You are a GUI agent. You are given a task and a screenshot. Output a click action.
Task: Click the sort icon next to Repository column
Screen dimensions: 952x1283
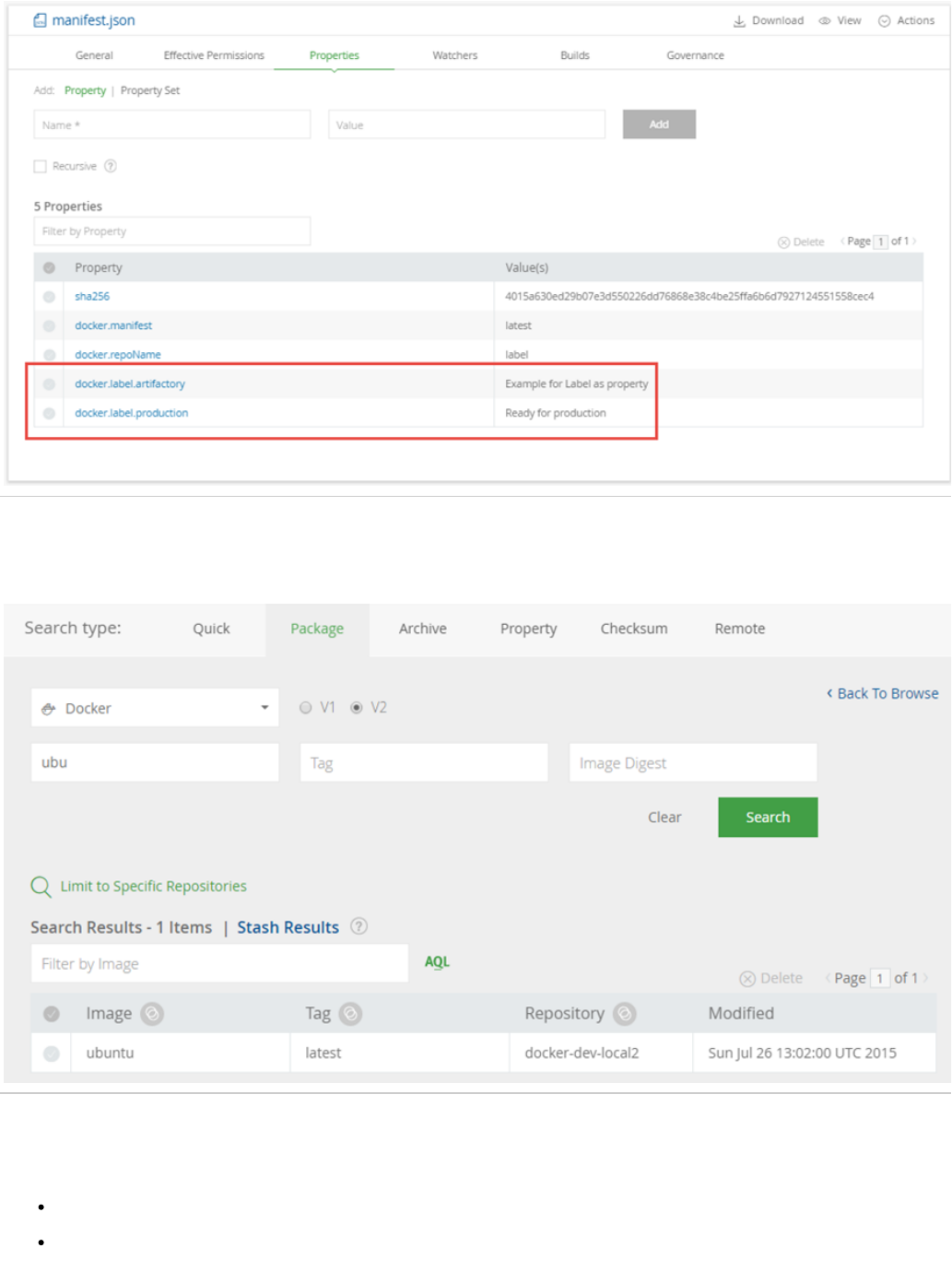625,1014
